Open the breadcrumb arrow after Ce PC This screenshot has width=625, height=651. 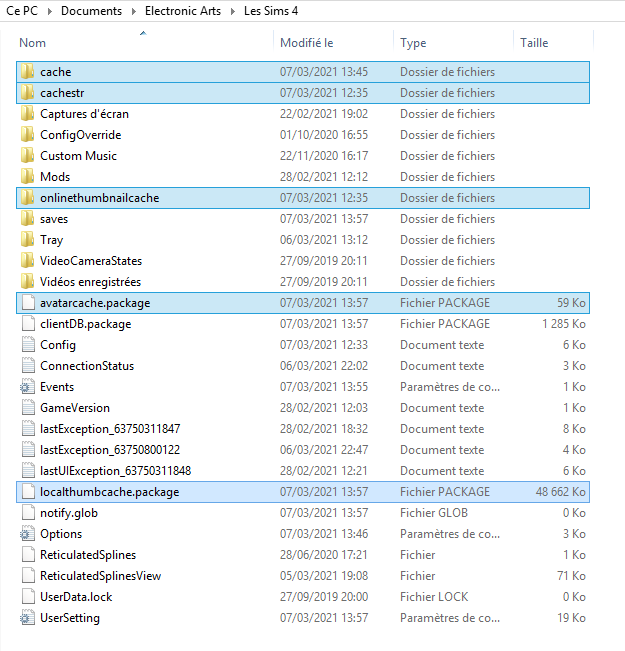[50, 12]
